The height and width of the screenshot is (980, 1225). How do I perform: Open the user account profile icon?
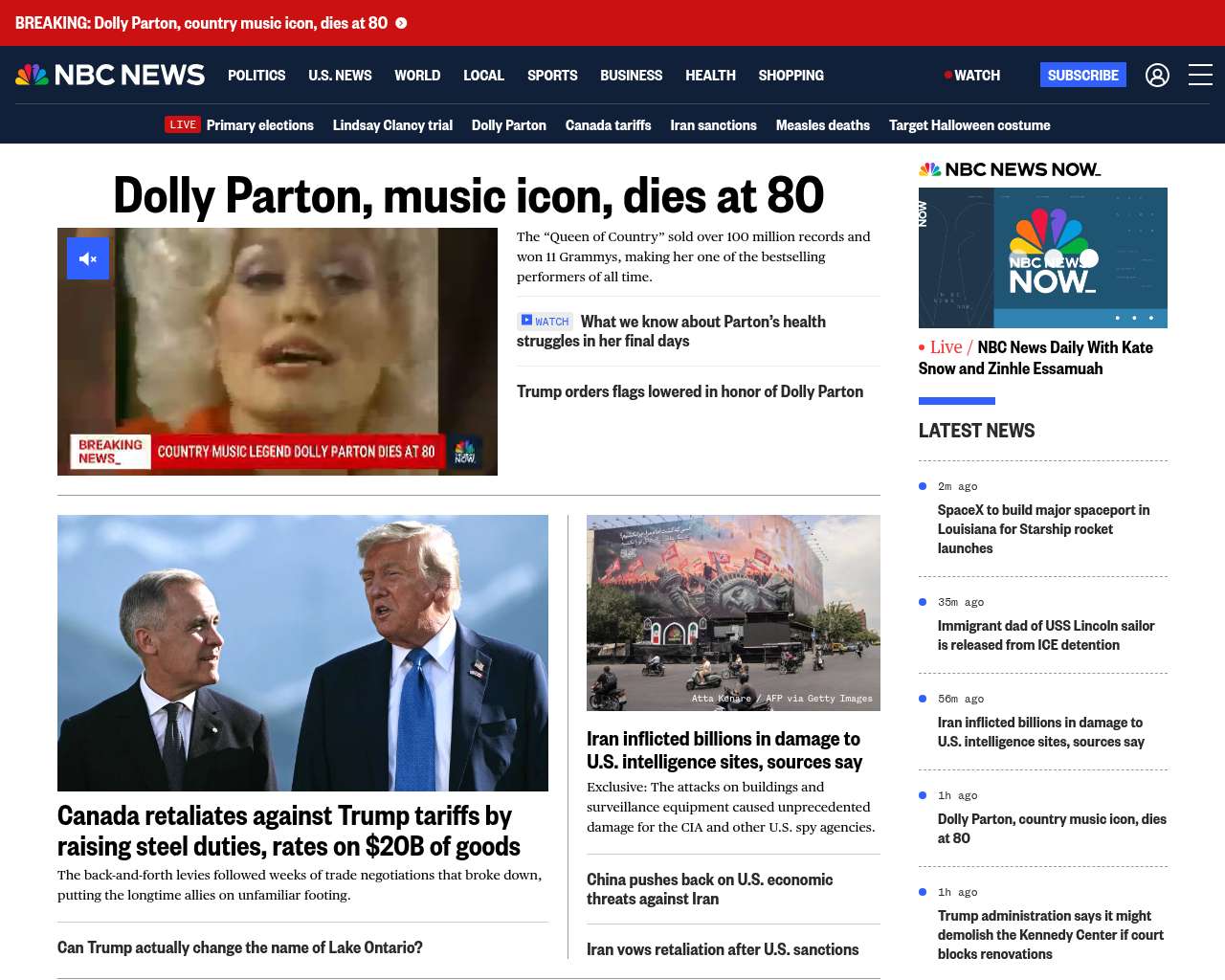pyautogui.click(x=1157, y=75)
